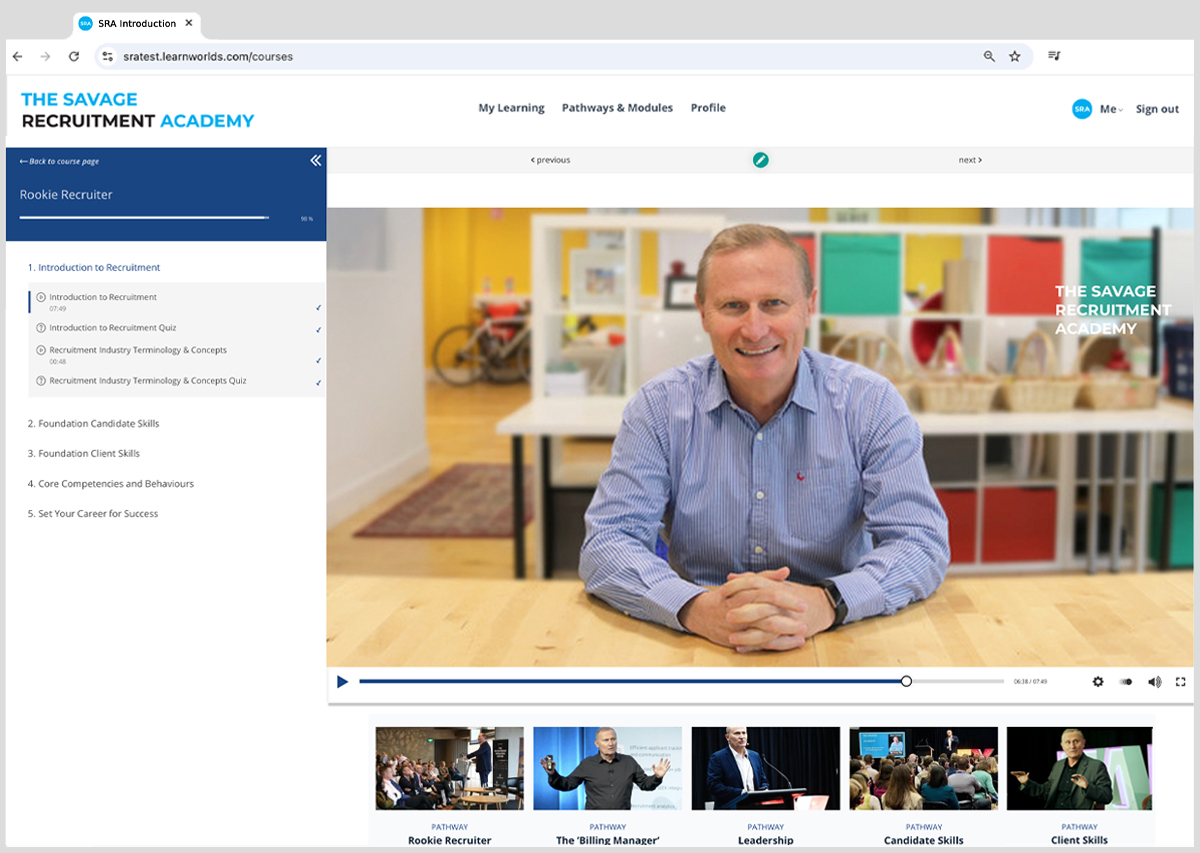Image resolution: width=1200 pixels, height=853 pixels.
Task: Click Back to course page link
Action: pos(59,161)
